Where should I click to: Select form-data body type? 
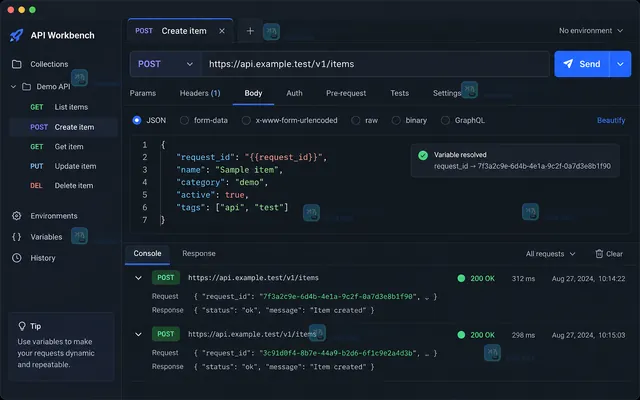tap(184, 120)
